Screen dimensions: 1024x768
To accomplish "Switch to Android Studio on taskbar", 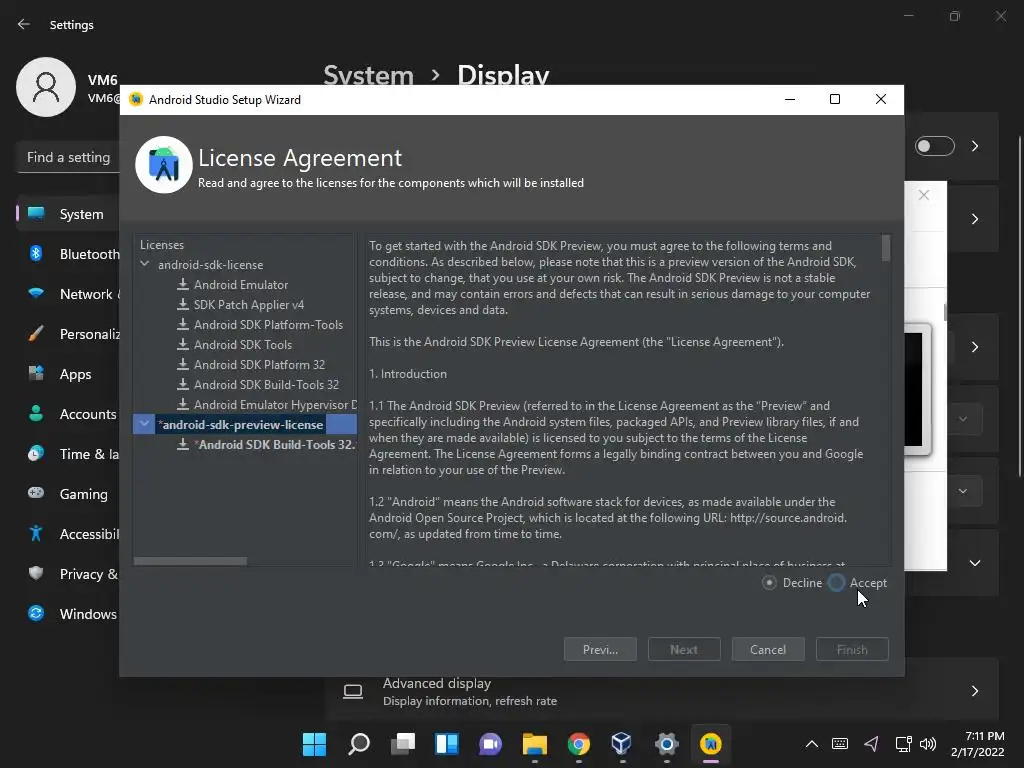I will point(711,744).
